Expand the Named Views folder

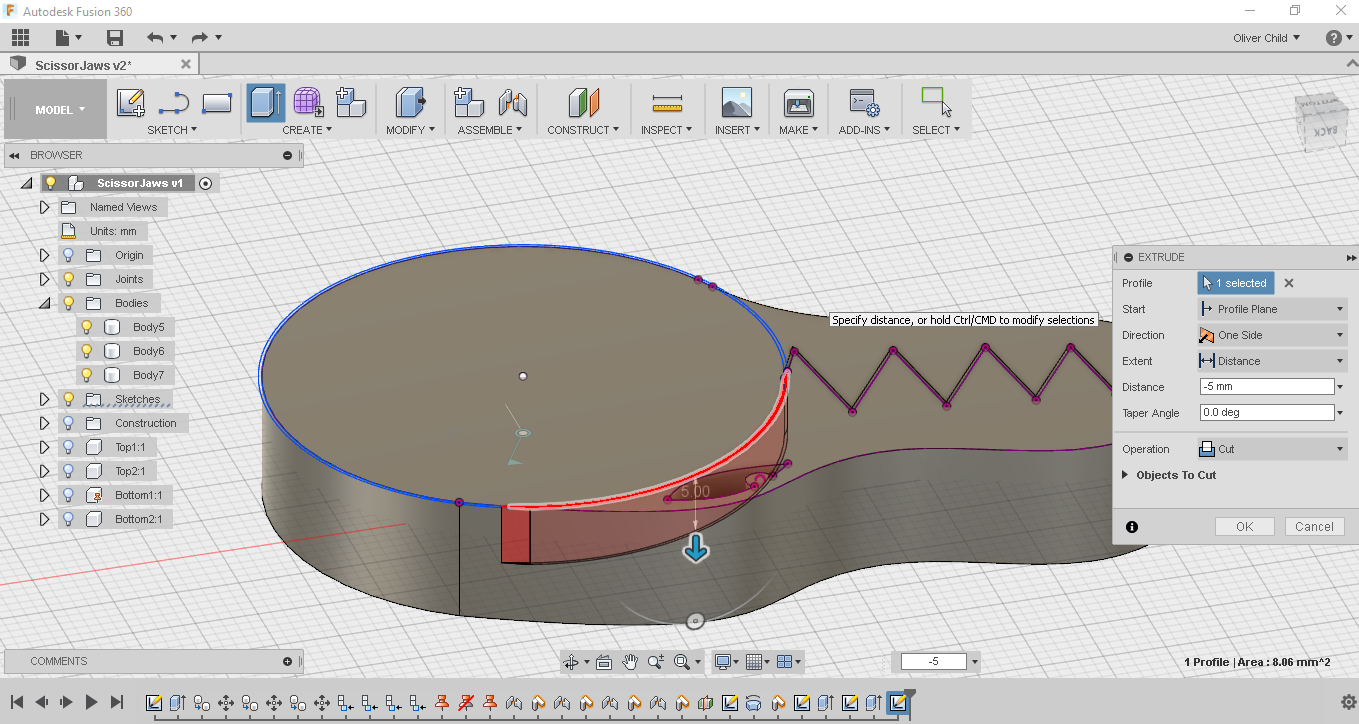pyautogui.click(x=44, y=207)
